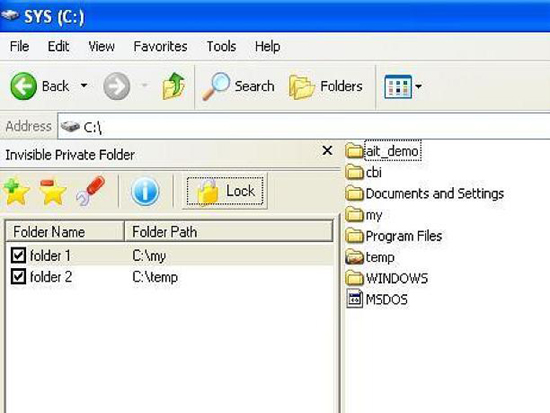
Task: Click the Lock button
Action: click(x=224, y=191)
